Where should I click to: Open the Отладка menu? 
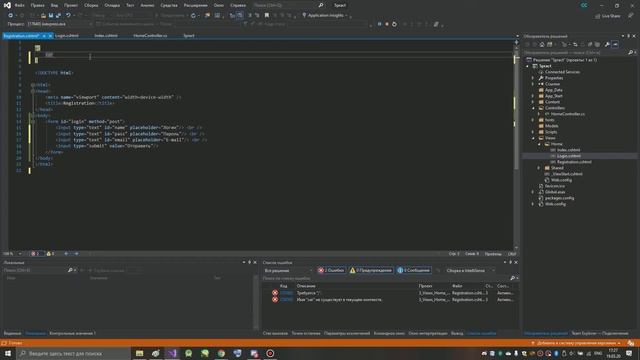pos(112,5)
